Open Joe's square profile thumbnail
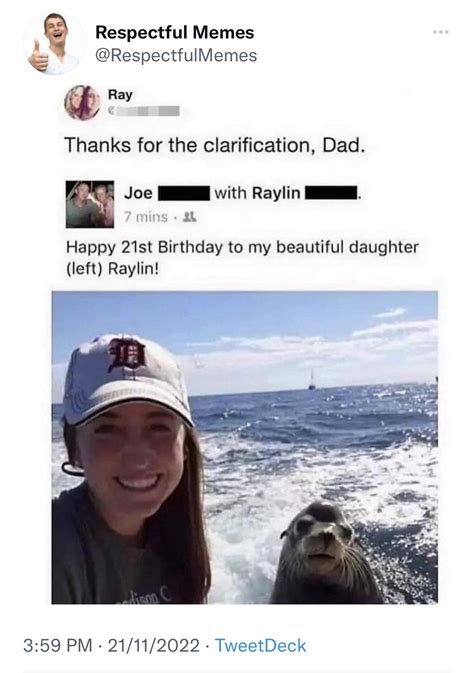Viewport: 474px width, 673px height. tap(90, 204)
